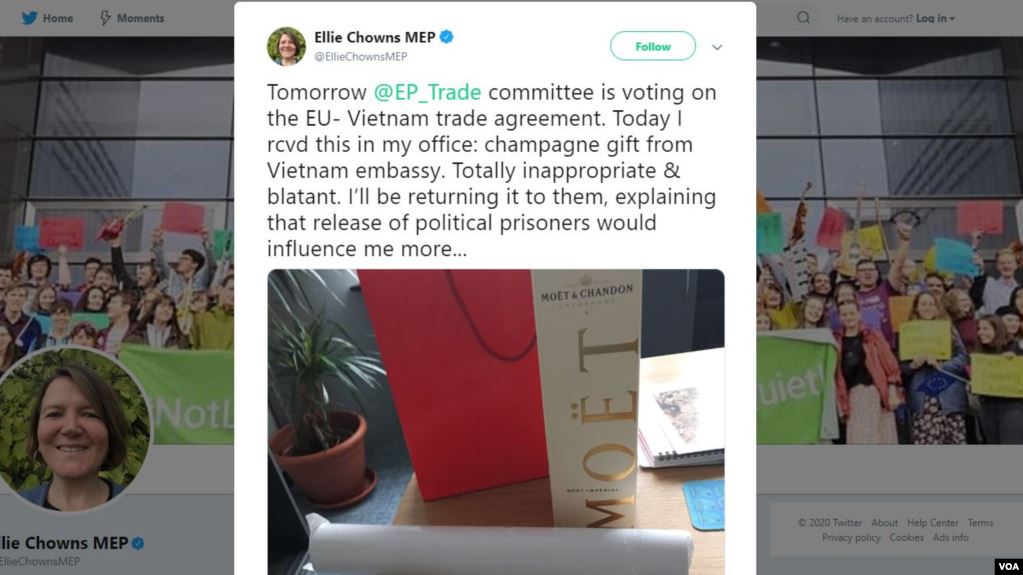Go to the Home tab
This screenshot has height=575, width=1023.
pyautogui.click(x=48, y=18)
